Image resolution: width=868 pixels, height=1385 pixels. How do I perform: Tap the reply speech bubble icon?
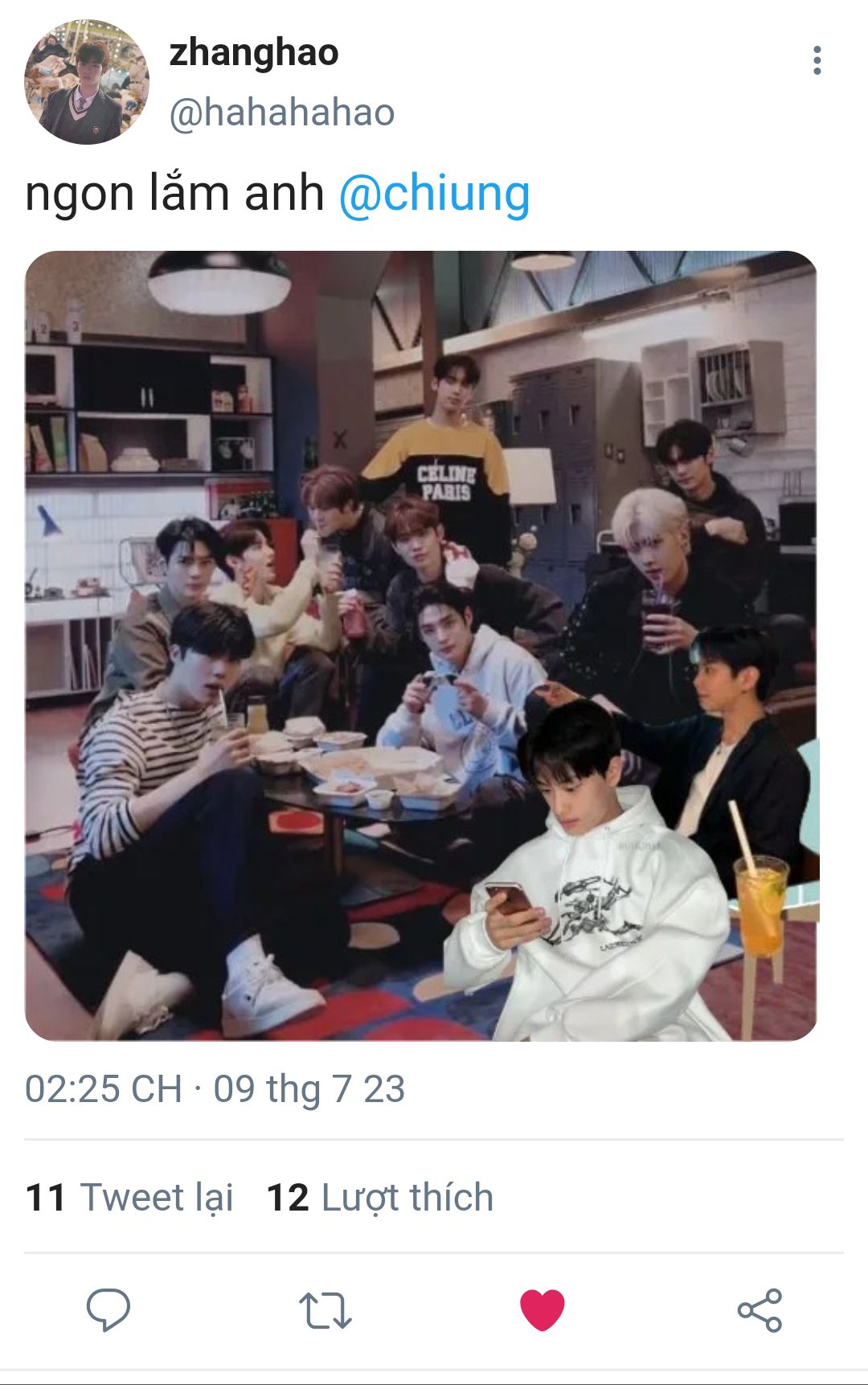coord(108,1310)
